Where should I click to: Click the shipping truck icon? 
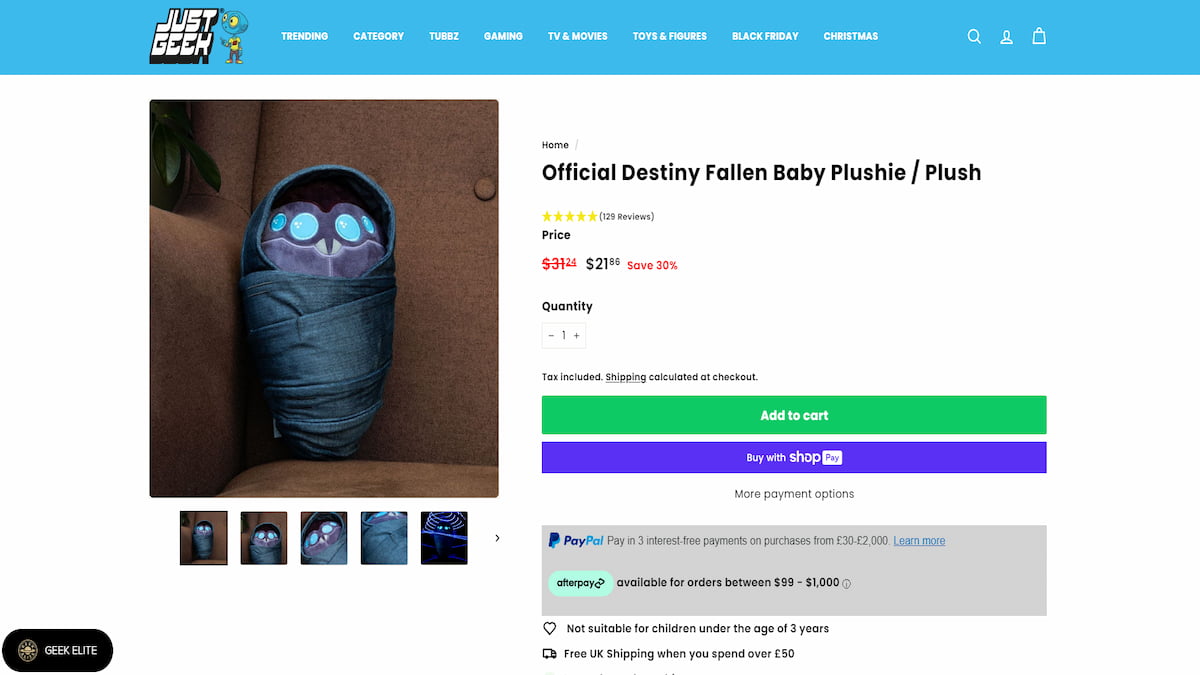pyautogui.click(x=549, y=653)
